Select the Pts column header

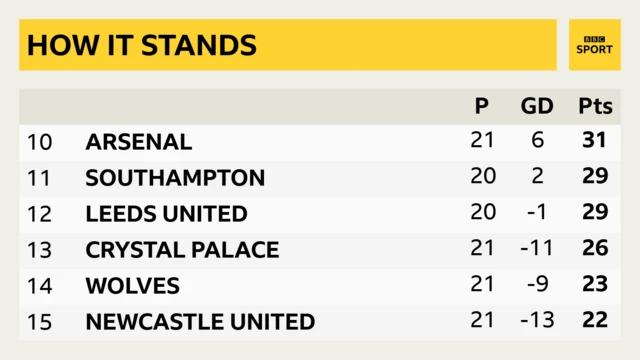[x=595, y=106]
